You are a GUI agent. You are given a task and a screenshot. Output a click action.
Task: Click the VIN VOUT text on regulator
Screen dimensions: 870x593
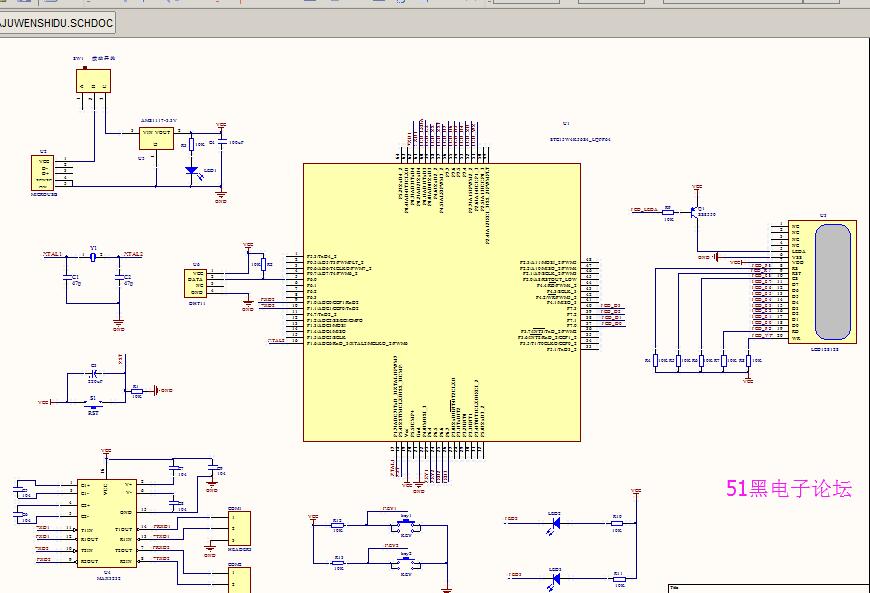[156, 133]
